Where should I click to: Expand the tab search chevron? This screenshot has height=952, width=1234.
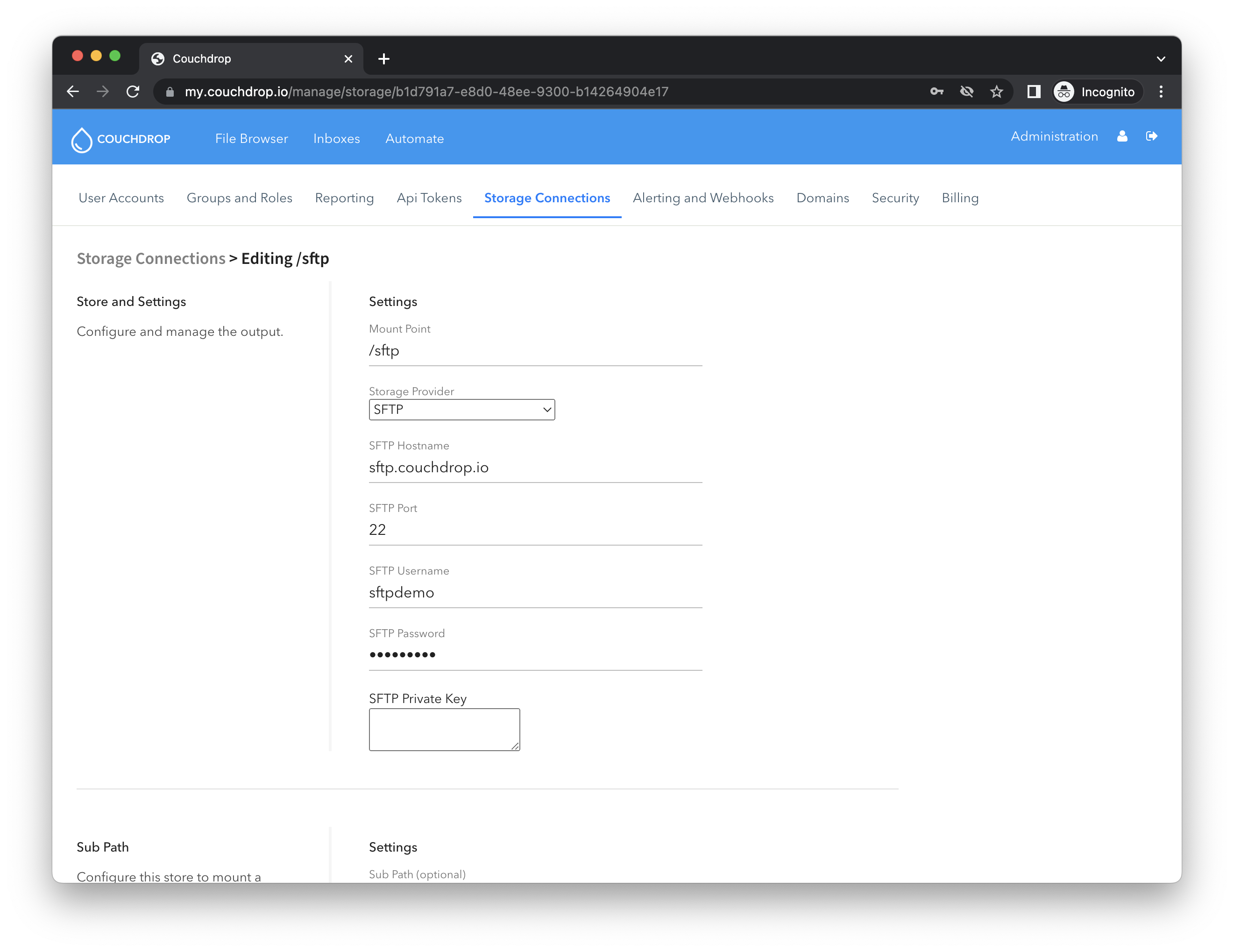(1161, 59)
